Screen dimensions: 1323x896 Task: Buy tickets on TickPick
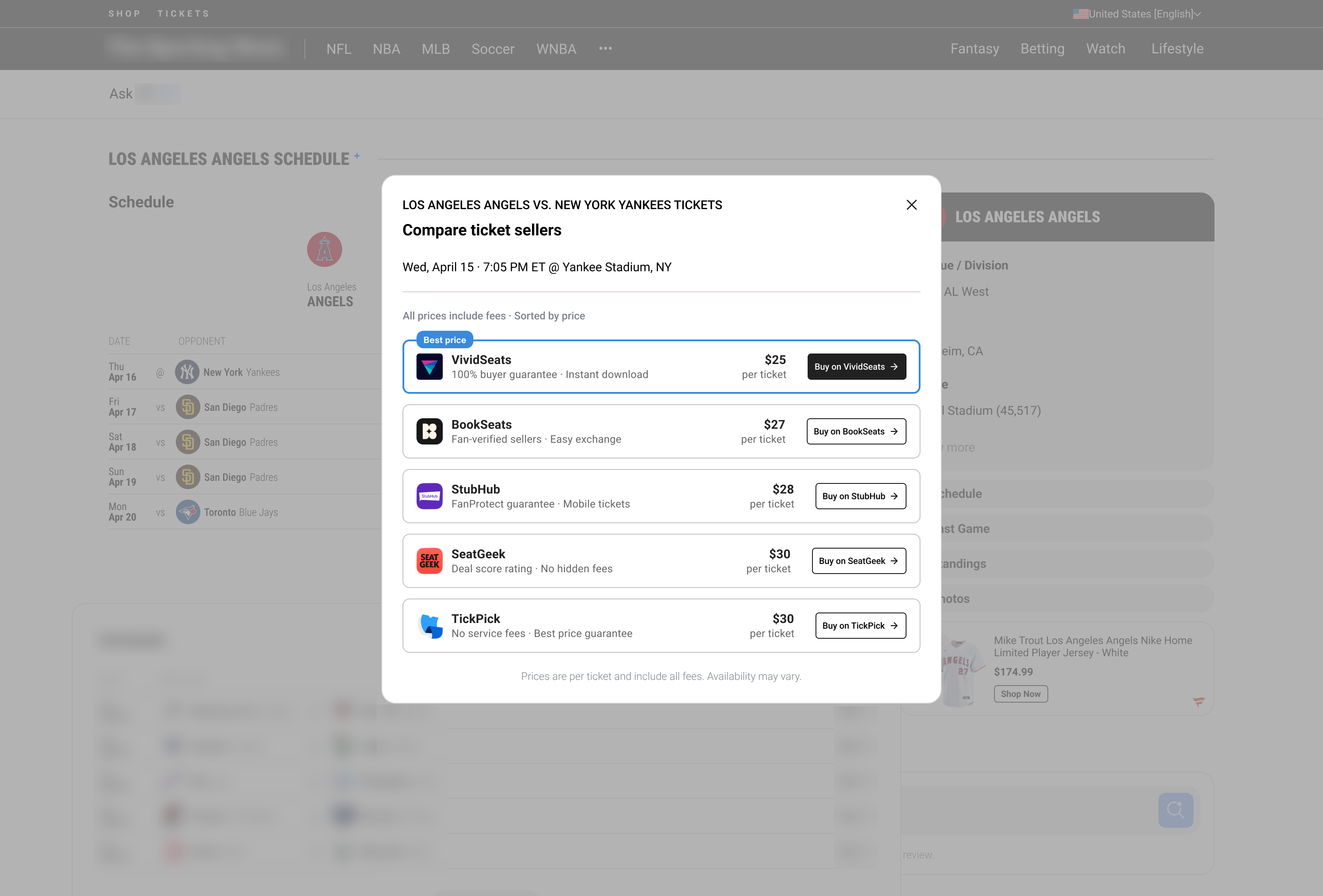coord(860,626)
